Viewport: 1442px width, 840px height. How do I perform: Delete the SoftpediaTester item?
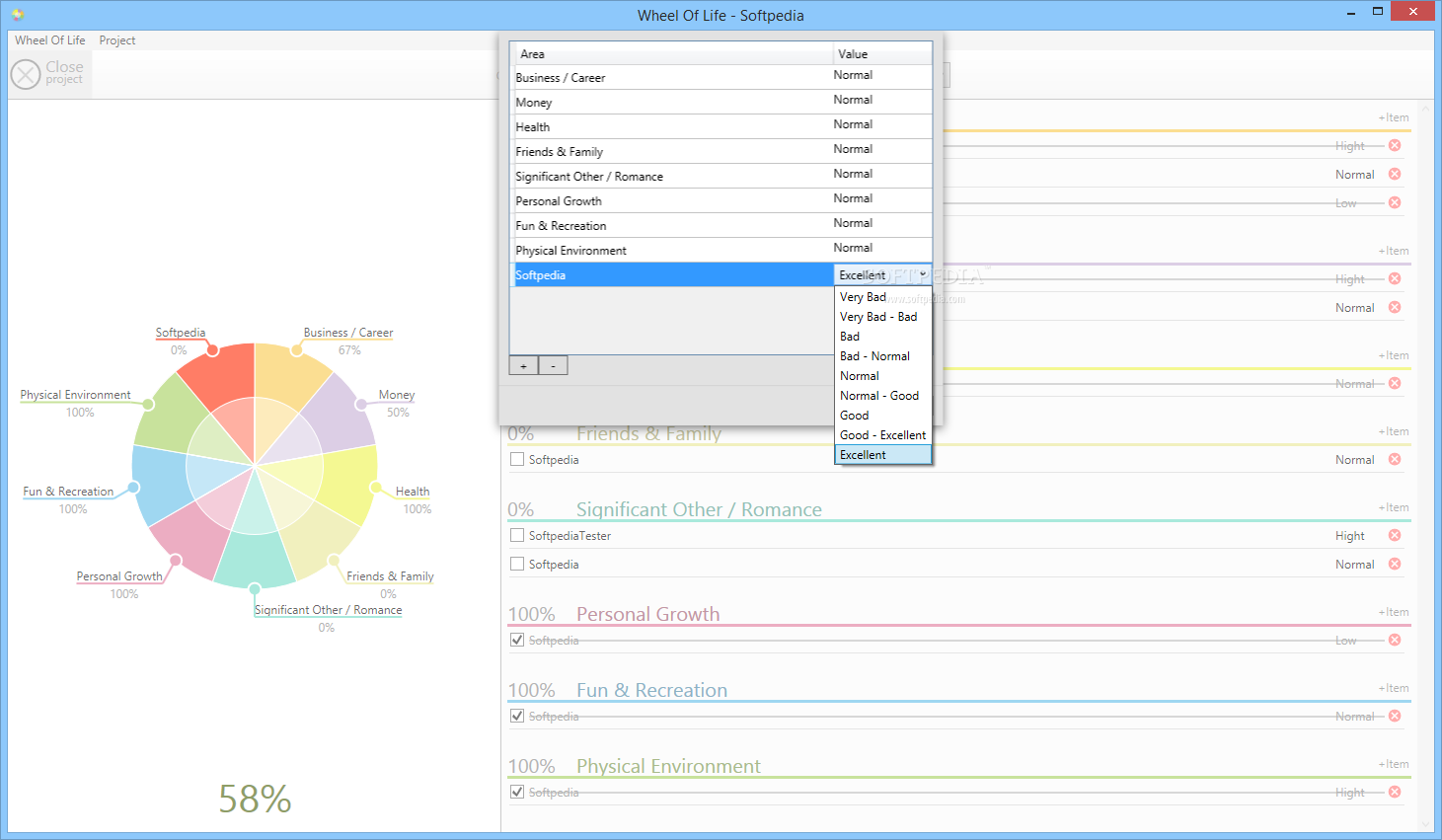coord(1395,535)
